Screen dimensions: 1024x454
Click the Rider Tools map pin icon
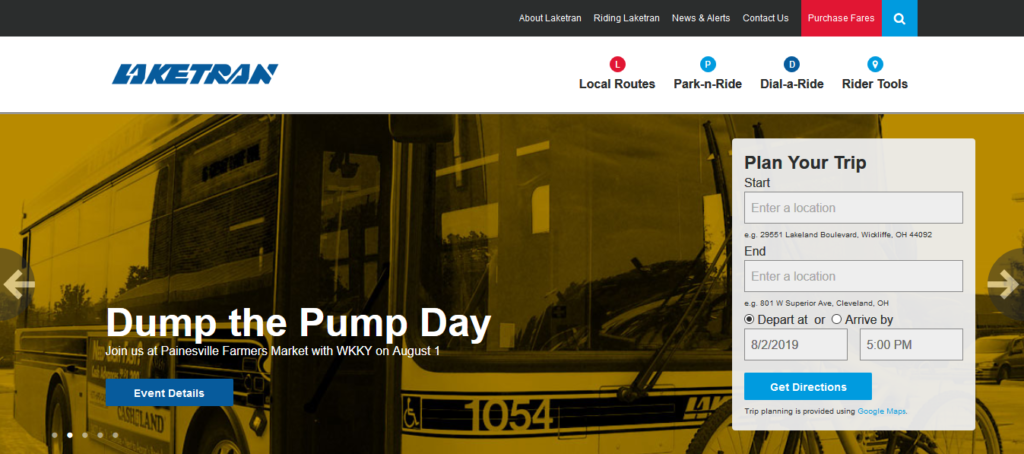coord(875,64)
